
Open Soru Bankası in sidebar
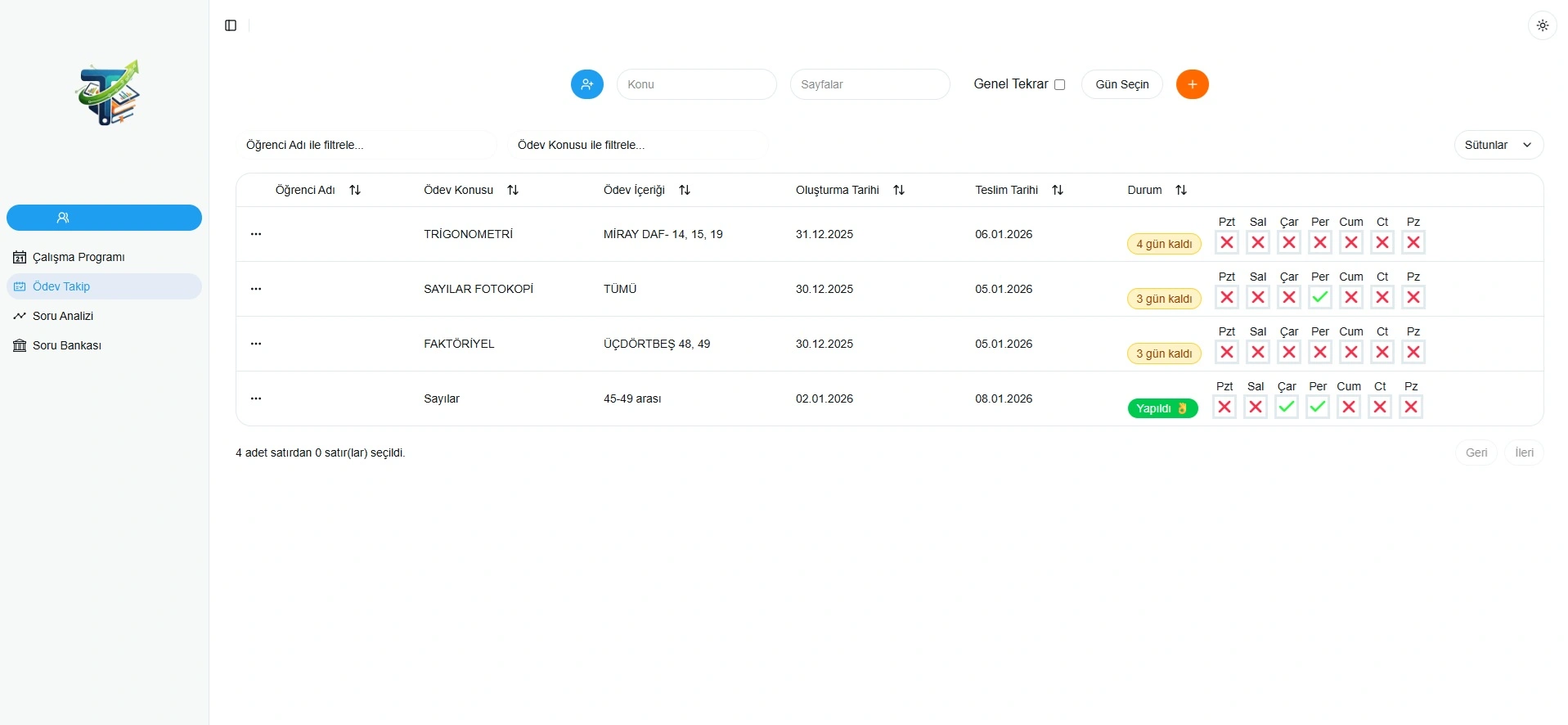(104, 345)
